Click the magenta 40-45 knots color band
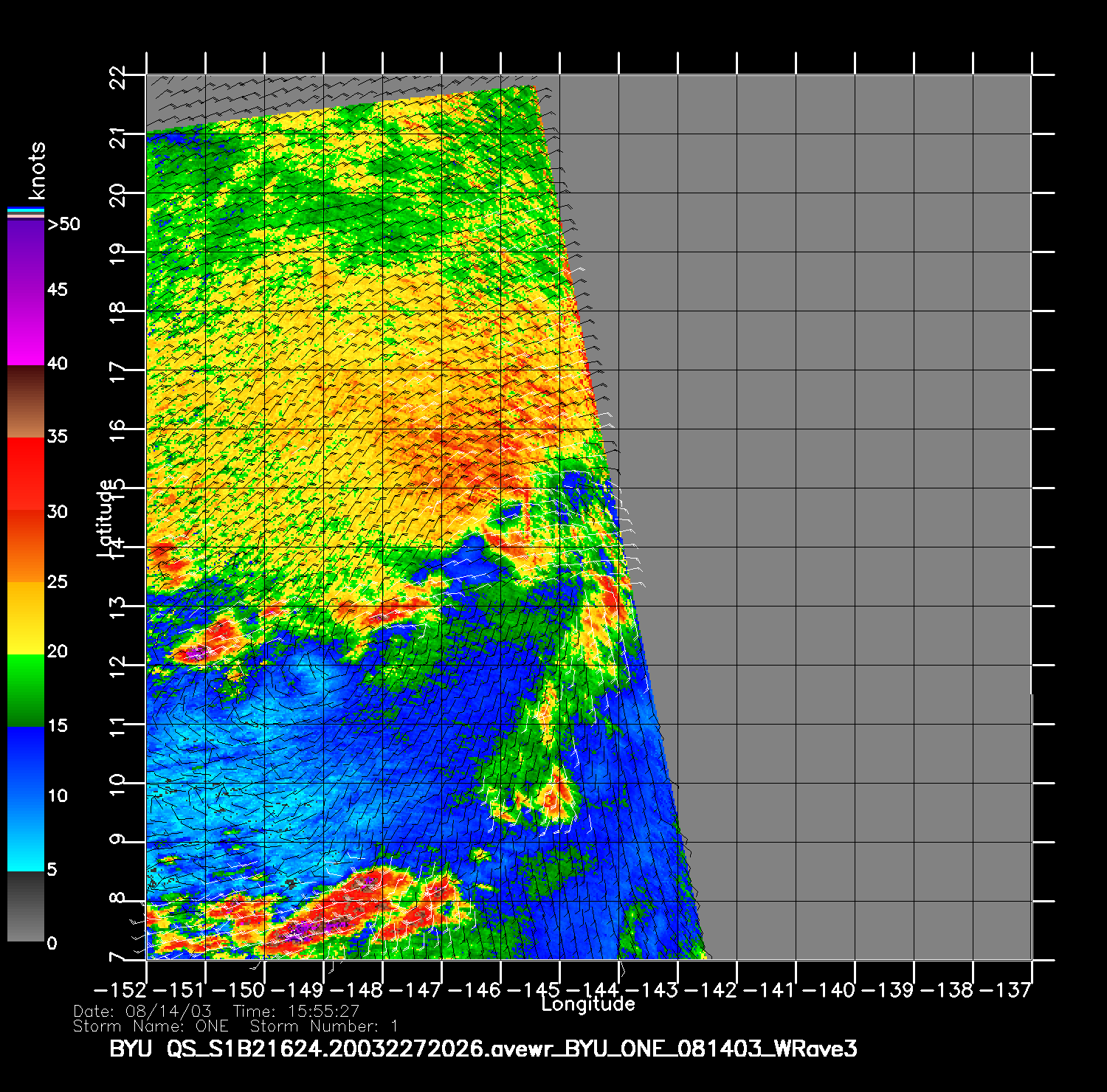This screenshot has width=1107, height=1092. [26, 328]
